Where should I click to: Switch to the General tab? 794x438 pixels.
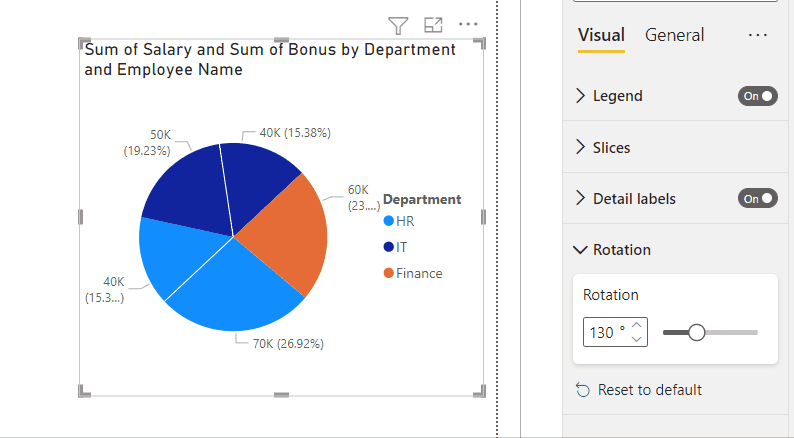pos(674,35)
